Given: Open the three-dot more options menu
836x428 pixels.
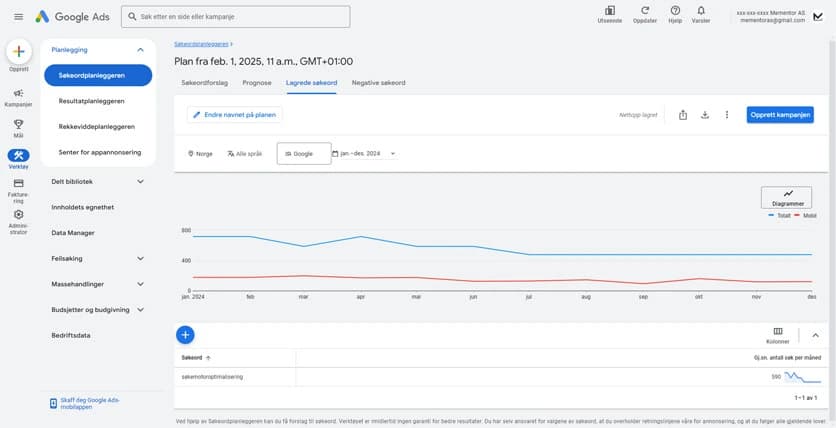Looking at the screenshot, I should click(727, 115).
